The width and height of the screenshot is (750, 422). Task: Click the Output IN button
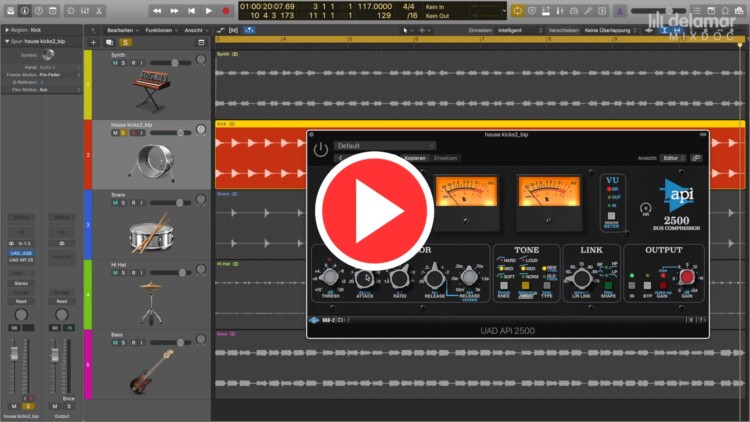pyautogui.click(x=632, y=286)
